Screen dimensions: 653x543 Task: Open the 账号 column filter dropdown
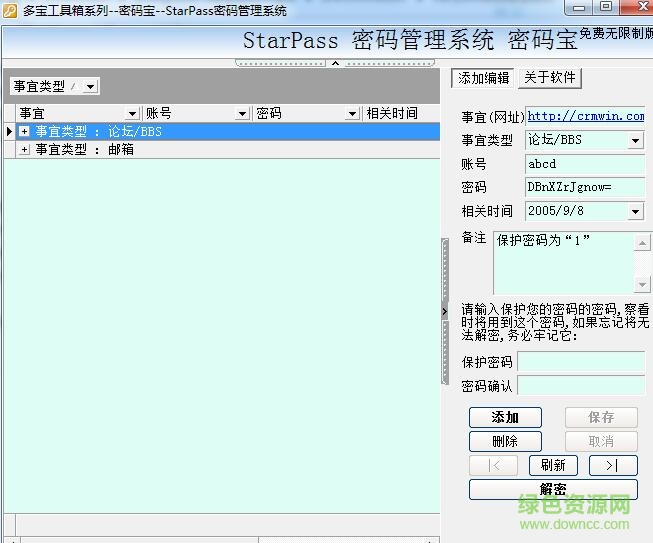tap(242, 113)
